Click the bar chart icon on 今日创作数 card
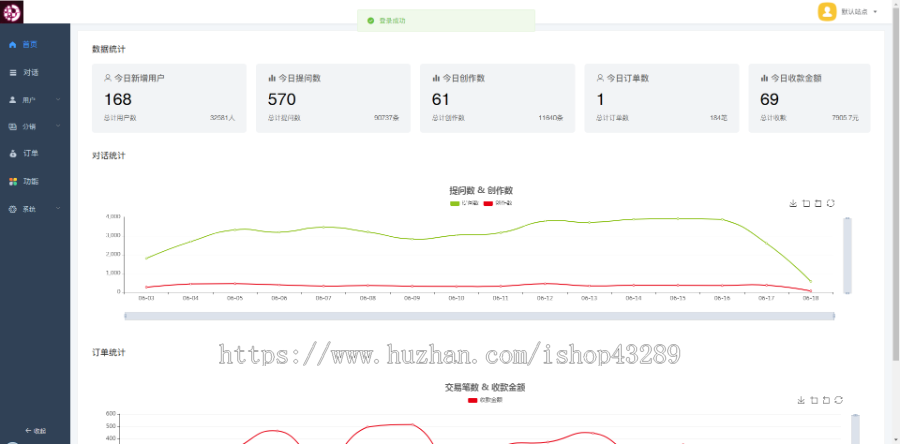The width and height of the screenshot is (900, 444). coord(436,77)
